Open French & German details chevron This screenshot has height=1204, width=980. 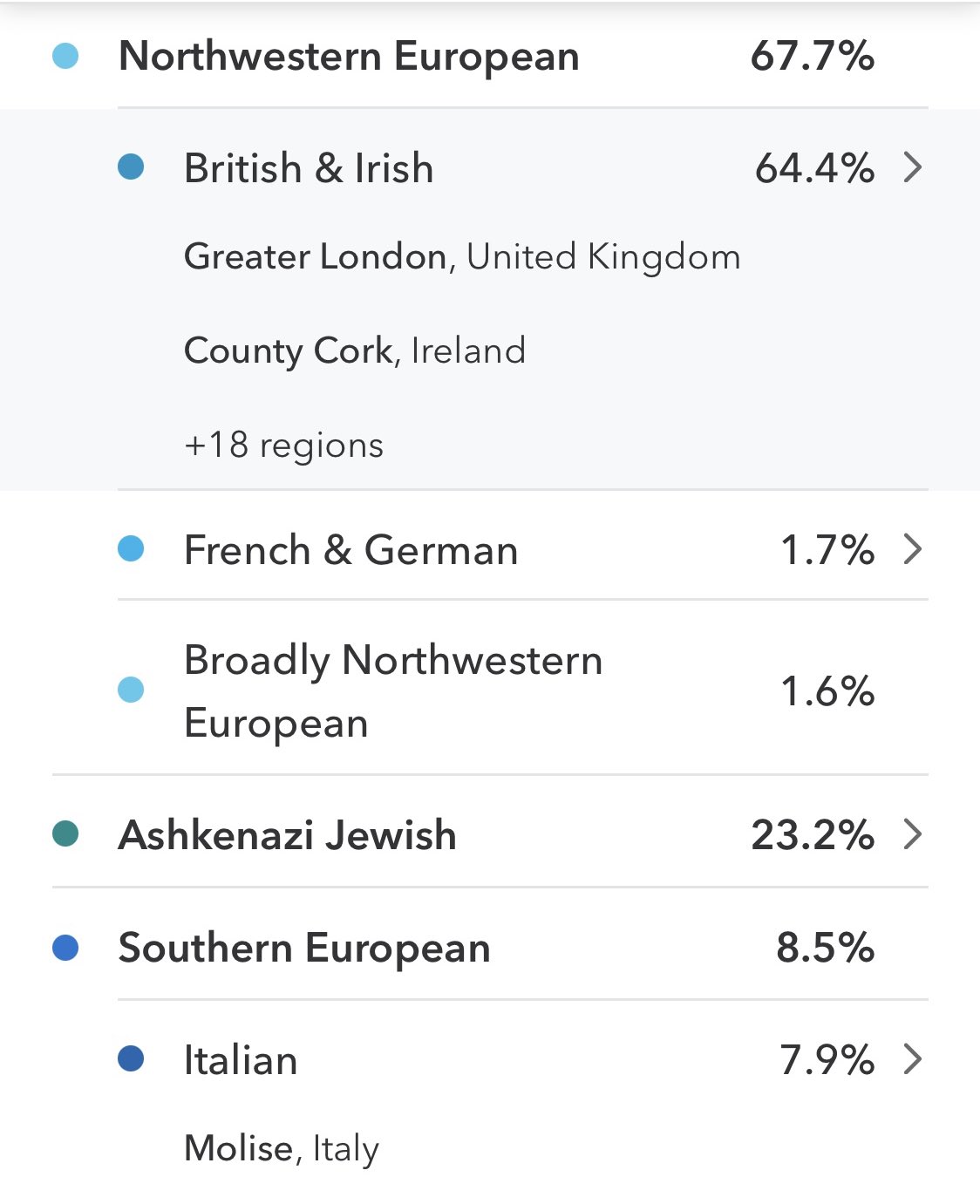coord(913,549)
